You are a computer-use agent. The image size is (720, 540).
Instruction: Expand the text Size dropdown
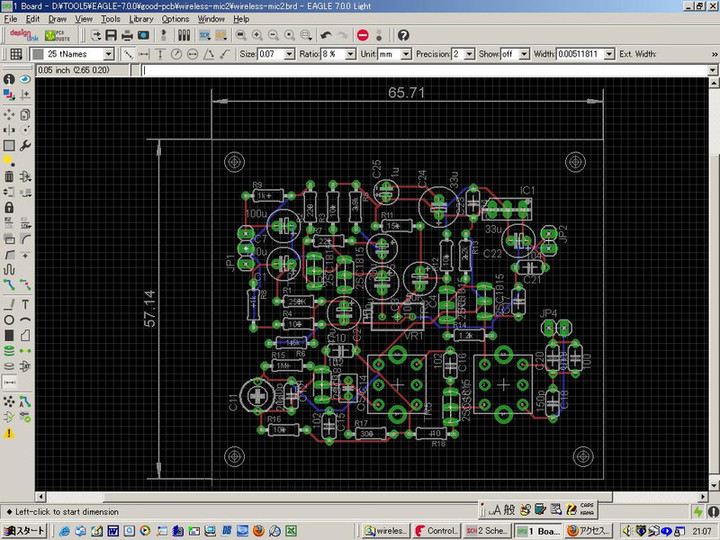point(289,54)
